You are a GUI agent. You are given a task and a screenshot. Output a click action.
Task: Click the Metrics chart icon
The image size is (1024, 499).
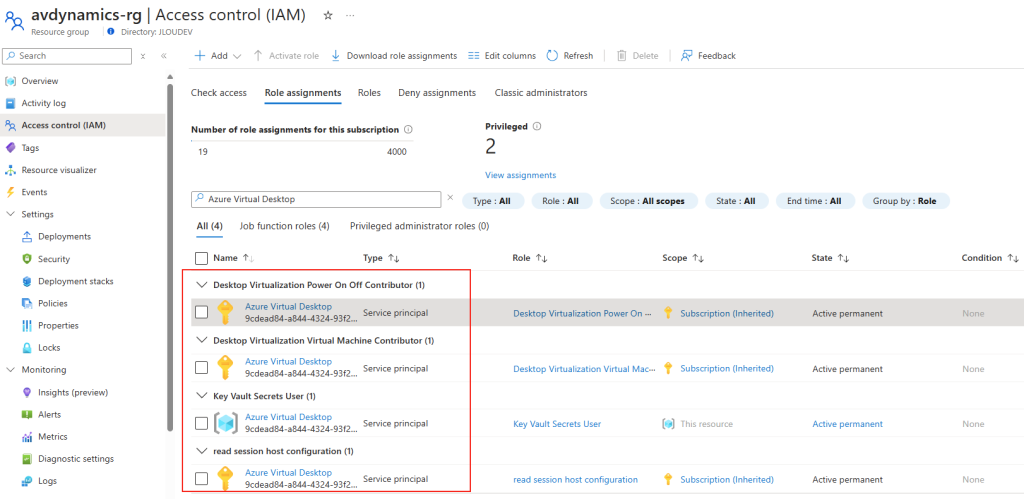point(27,436)
